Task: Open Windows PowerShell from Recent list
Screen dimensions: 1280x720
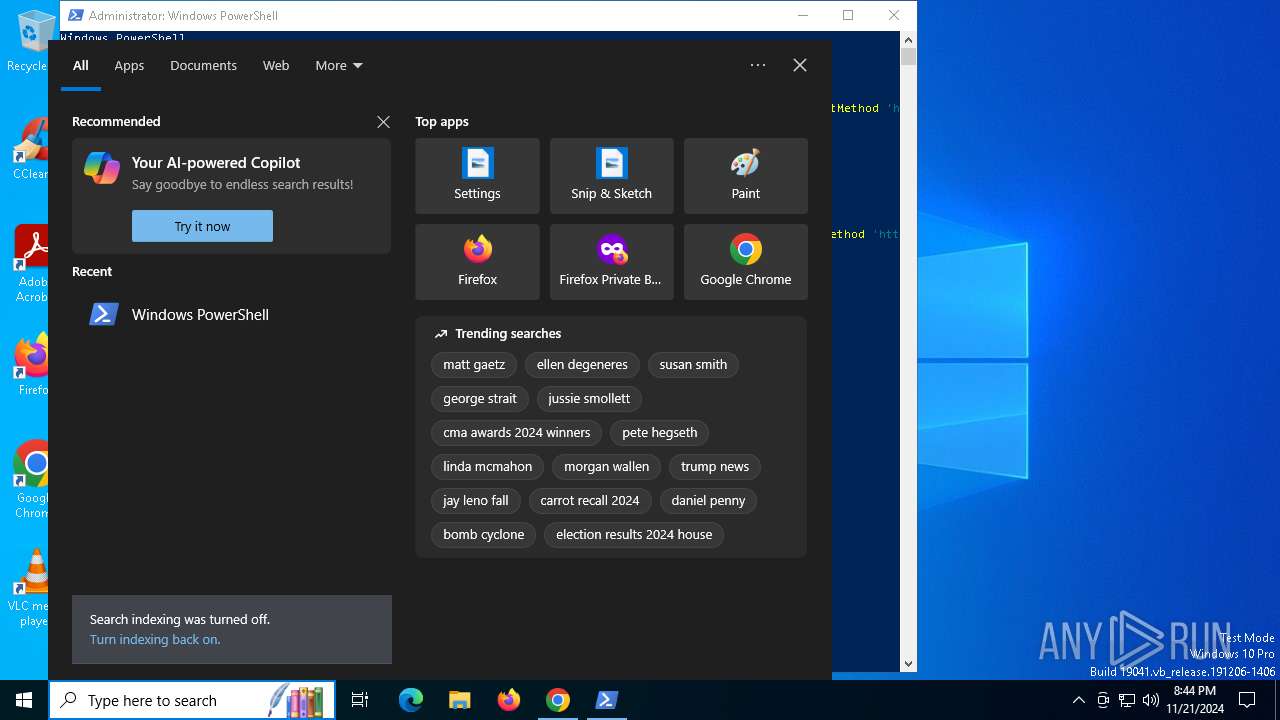Action: [231, 314]
